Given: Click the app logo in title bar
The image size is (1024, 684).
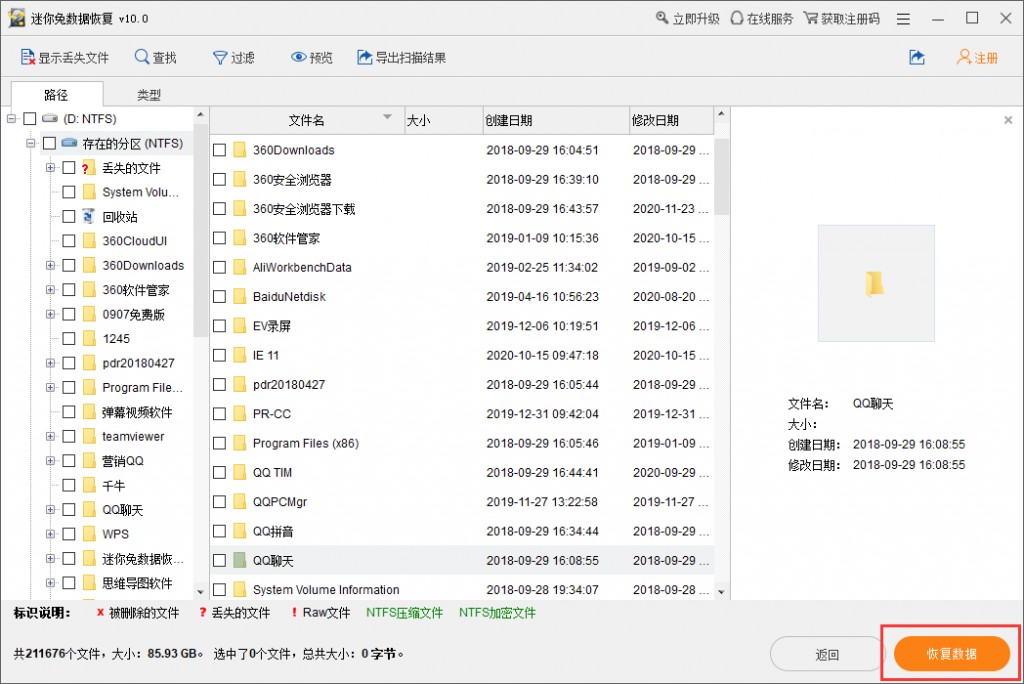Looking at the screenshot, I should coord(17,18).
